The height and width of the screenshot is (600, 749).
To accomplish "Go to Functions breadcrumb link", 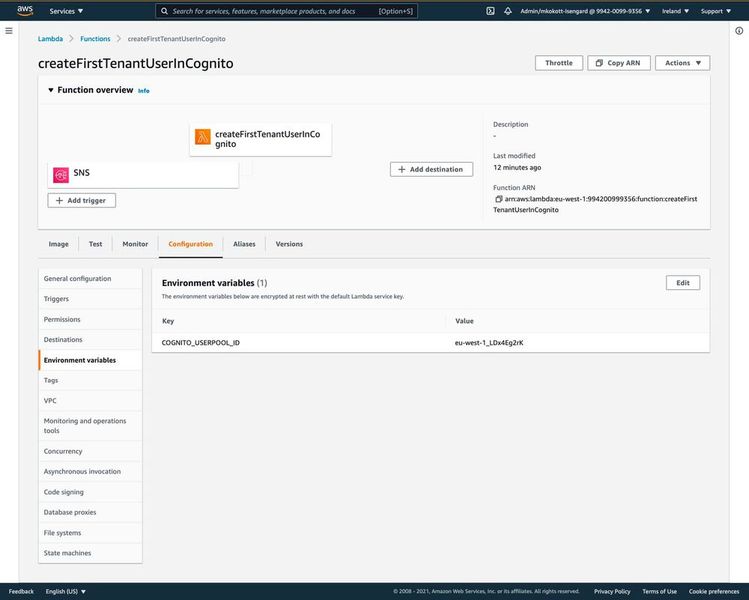I will [x=95, y=39].
